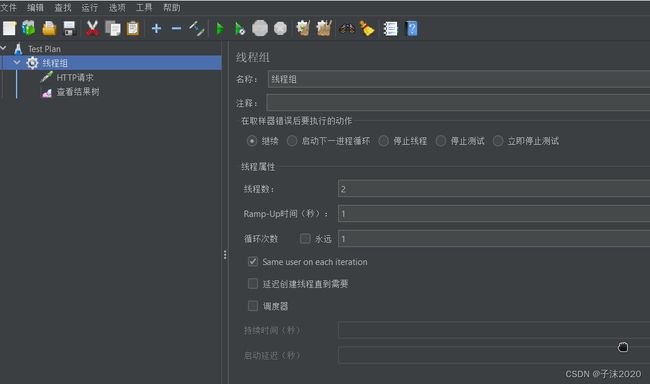Uncheck Same user on each iteration

pyautogui.click(x=253, y=262)
